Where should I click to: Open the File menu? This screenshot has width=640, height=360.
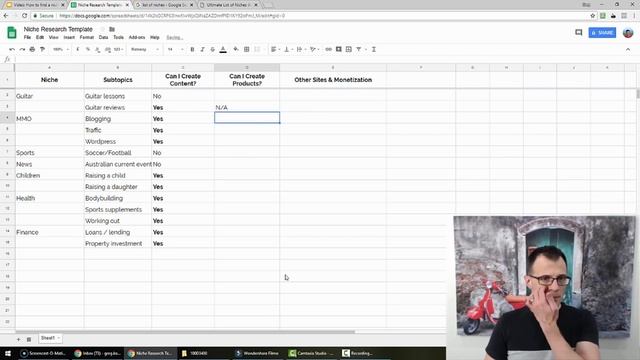[x=27, y=37]
